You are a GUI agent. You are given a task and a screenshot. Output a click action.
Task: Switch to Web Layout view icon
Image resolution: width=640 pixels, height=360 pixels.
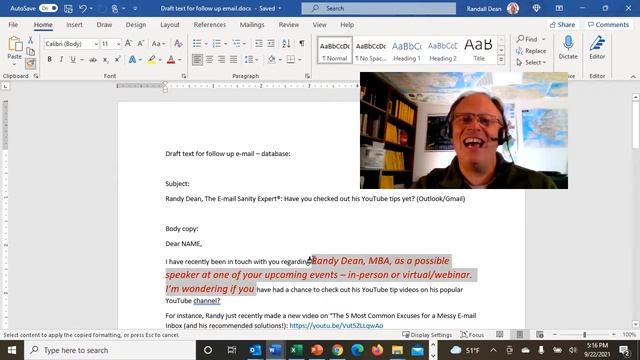[540, 334]
